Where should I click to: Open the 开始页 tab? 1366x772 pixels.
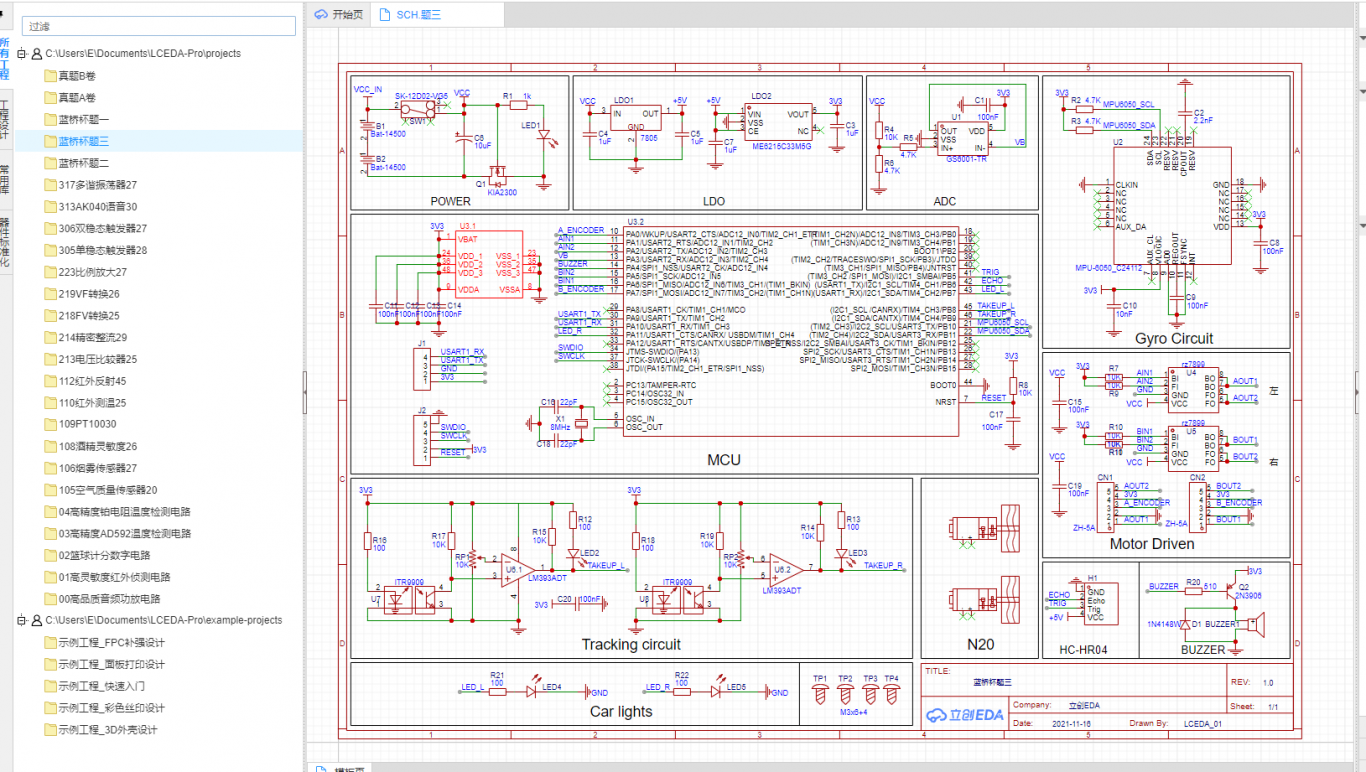339,14
